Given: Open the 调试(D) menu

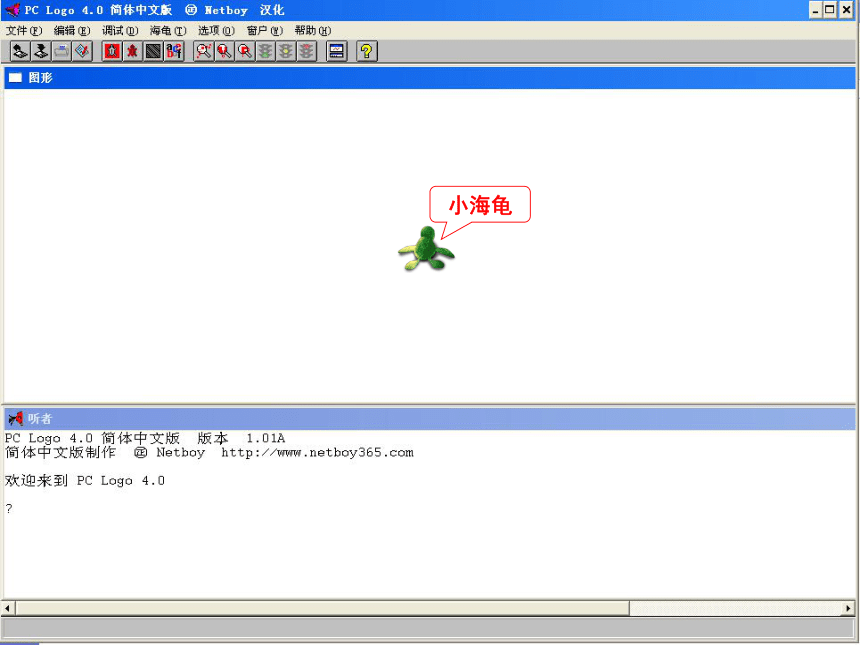Looking at the screenshot, I should click(120, 31).
